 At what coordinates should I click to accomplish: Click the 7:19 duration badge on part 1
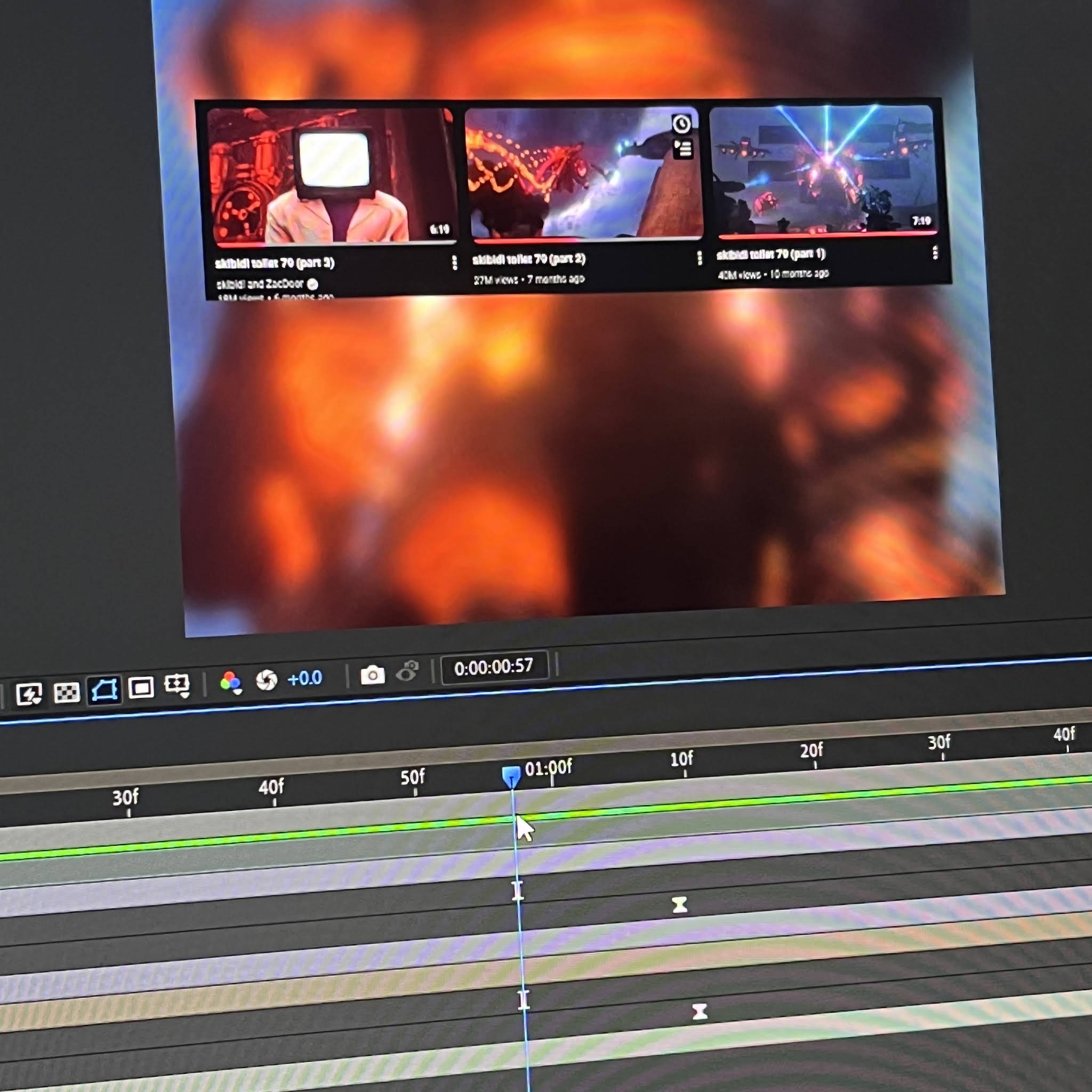pos(921,220)
